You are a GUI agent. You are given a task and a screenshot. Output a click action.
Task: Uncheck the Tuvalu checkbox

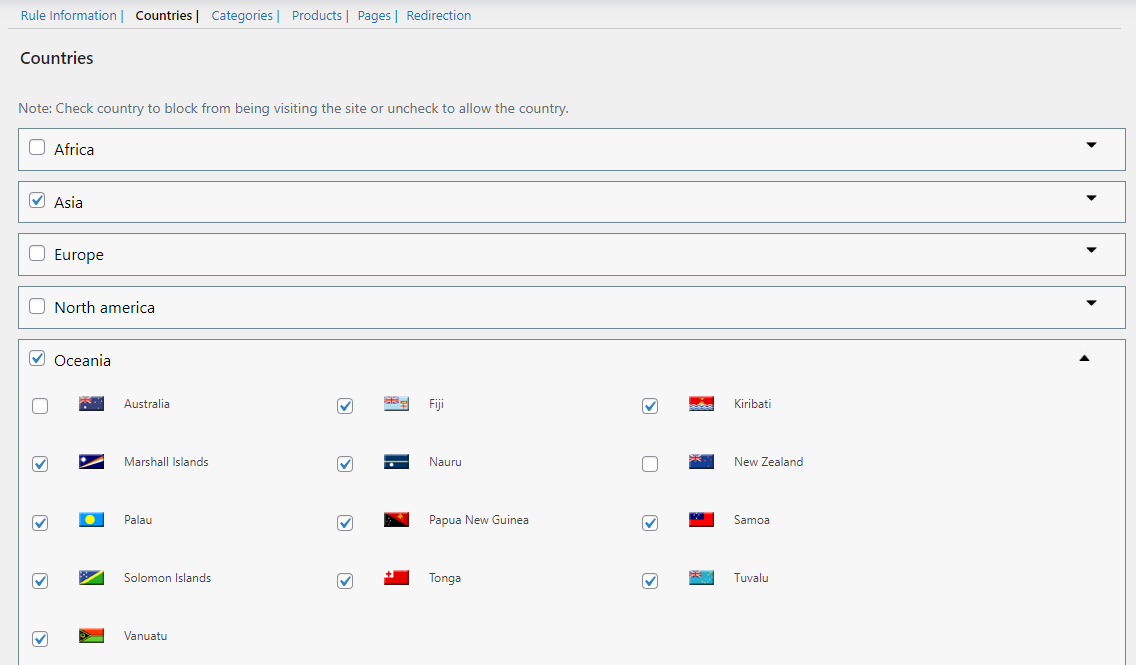click(650, 580)
